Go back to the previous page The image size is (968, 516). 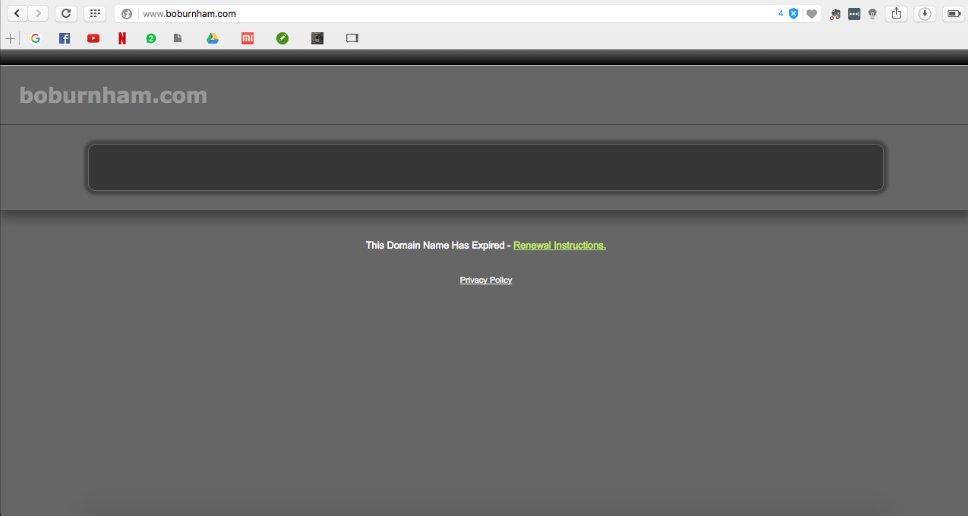pos(17,14)
